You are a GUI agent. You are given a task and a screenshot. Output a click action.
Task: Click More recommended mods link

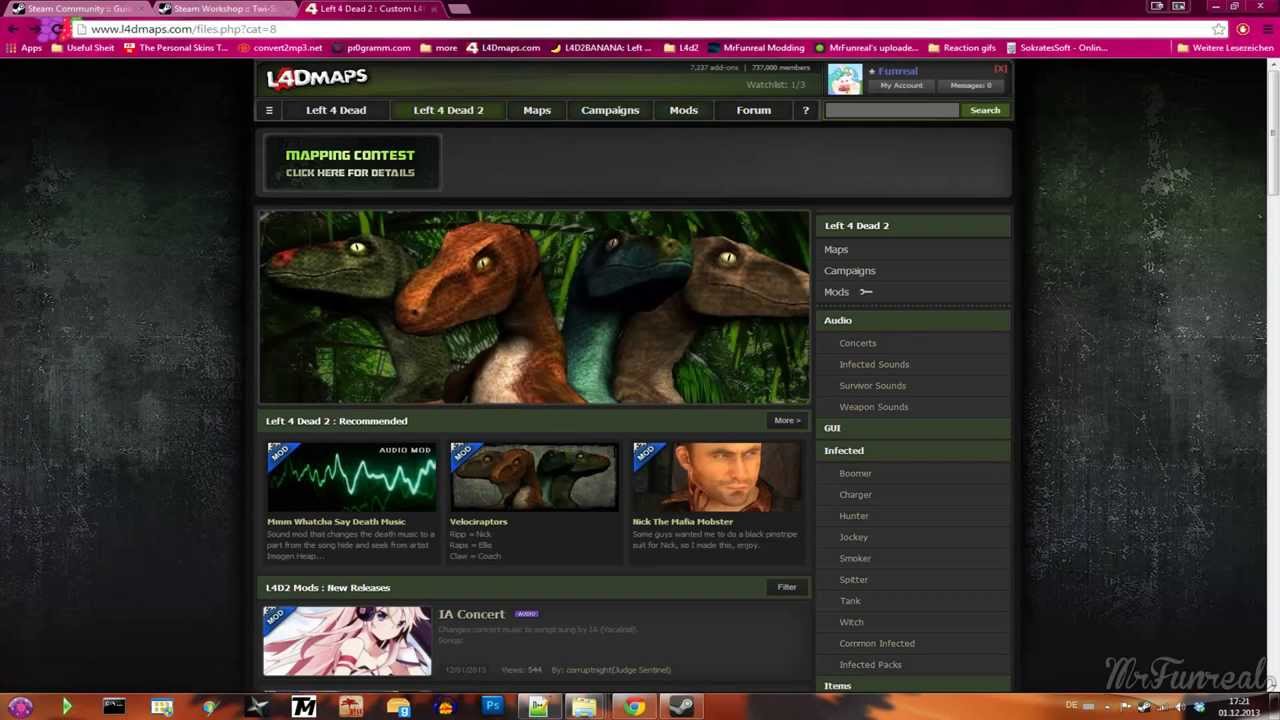coord(786,421)
